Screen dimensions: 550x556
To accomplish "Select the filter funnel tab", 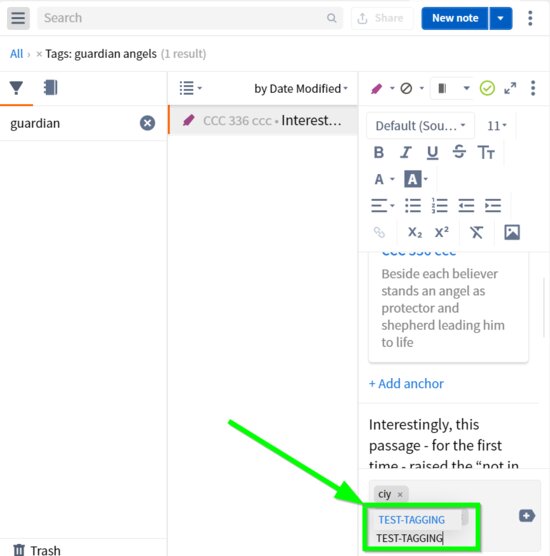I will (x=16, y=88).
